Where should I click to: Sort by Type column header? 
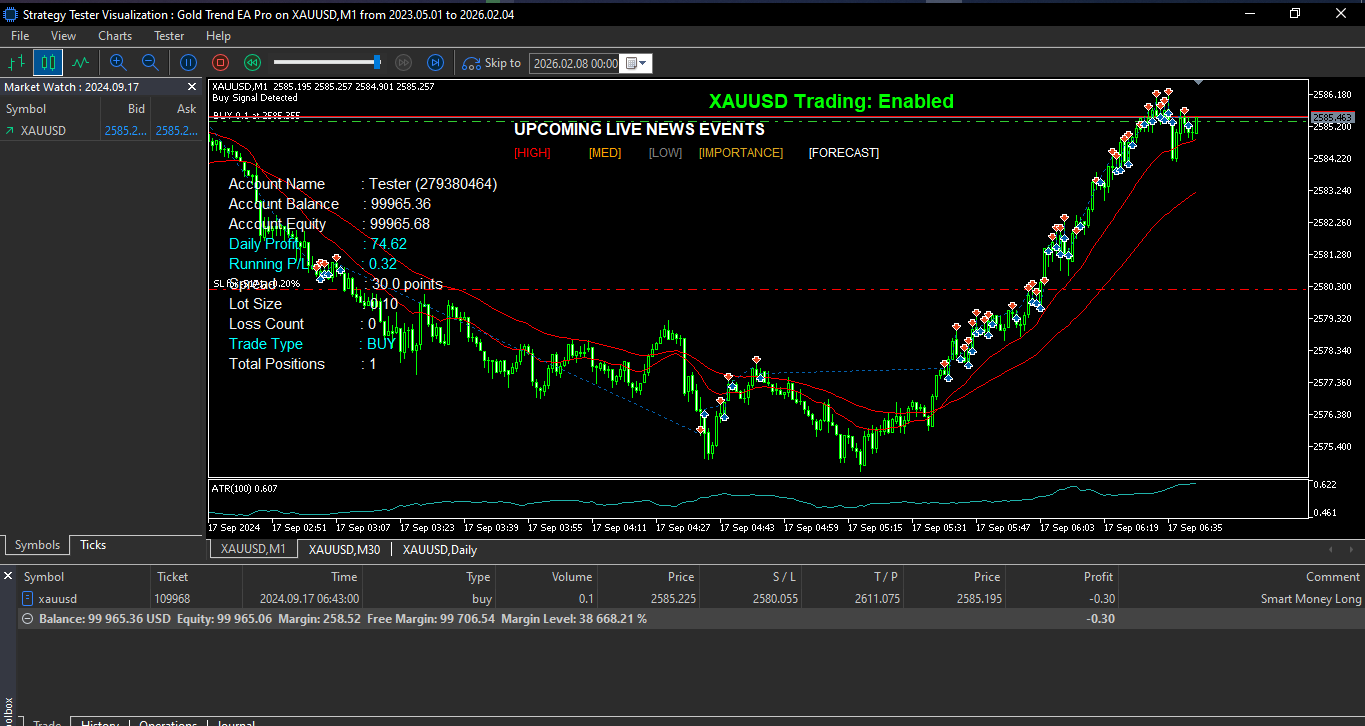pos(478,577)
